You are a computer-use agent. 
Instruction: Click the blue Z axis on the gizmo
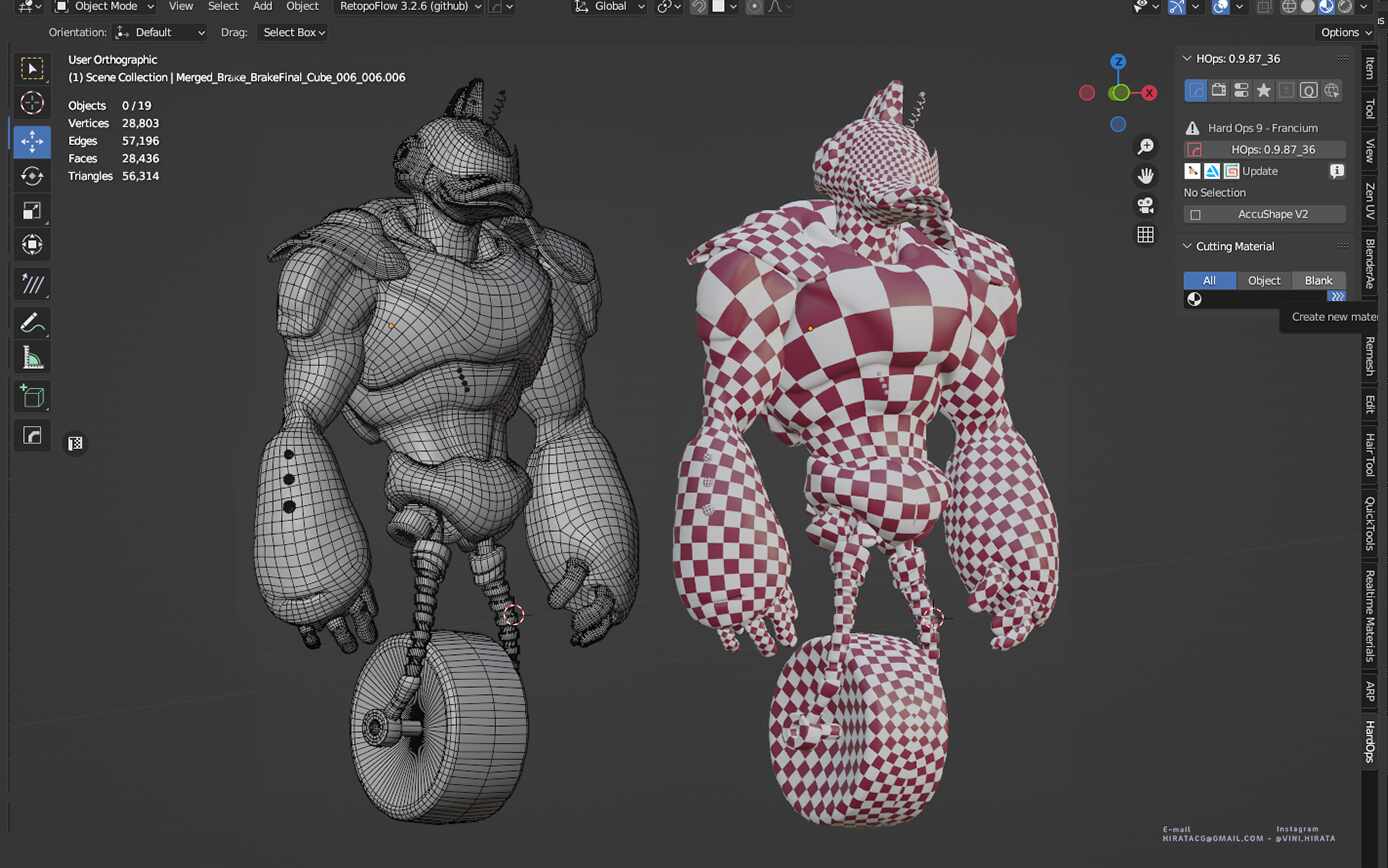click(x=1119, y=62)
